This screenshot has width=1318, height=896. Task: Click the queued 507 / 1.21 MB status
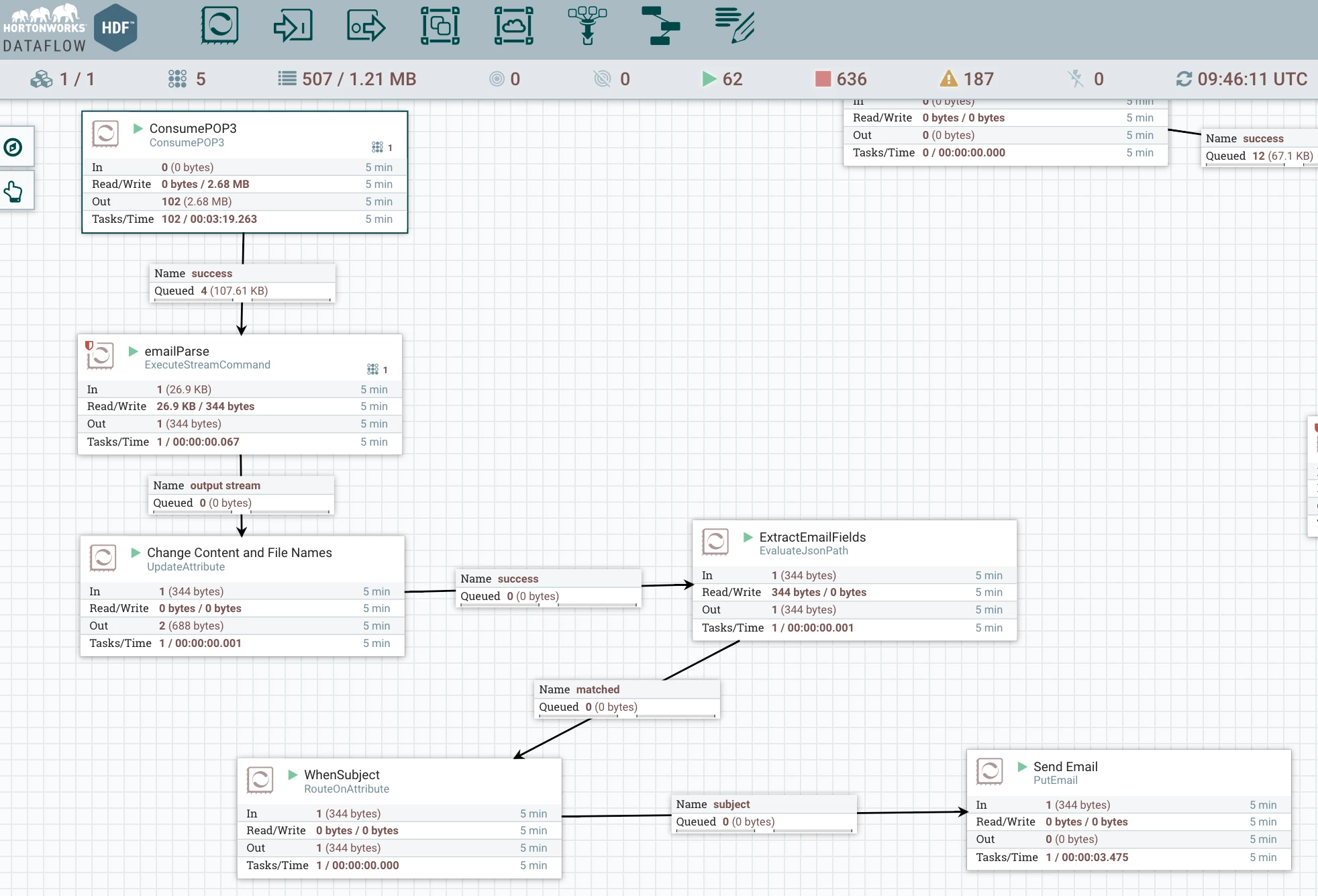click(347, 79)
